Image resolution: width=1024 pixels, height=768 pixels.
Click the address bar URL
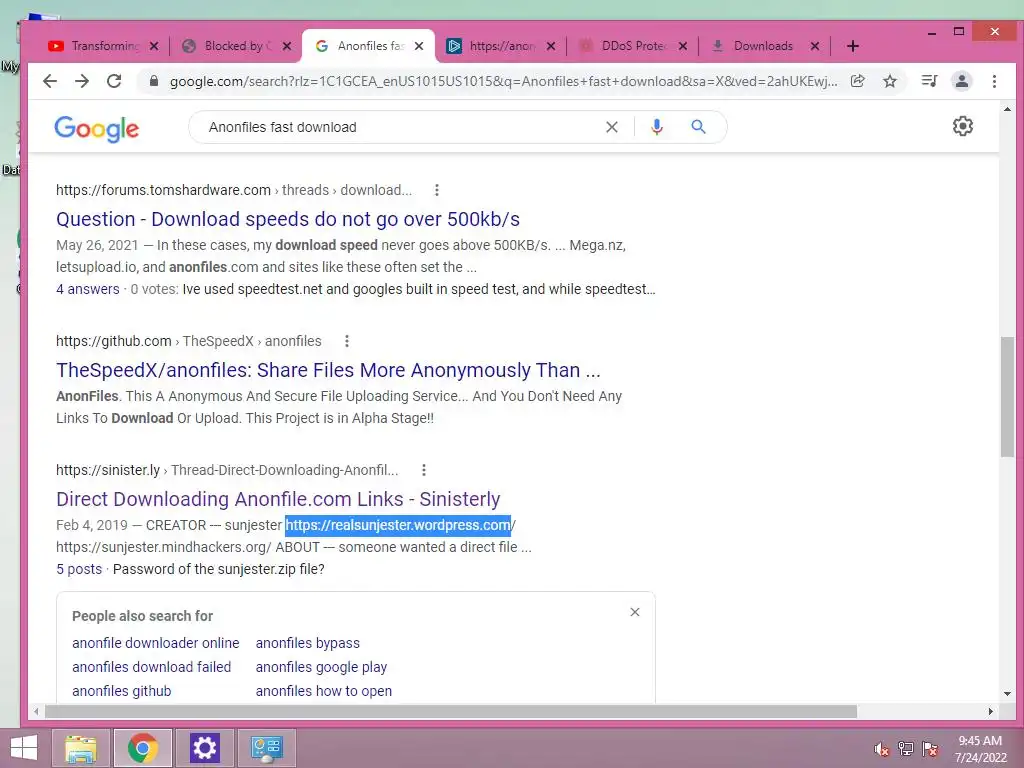[503, 81]
